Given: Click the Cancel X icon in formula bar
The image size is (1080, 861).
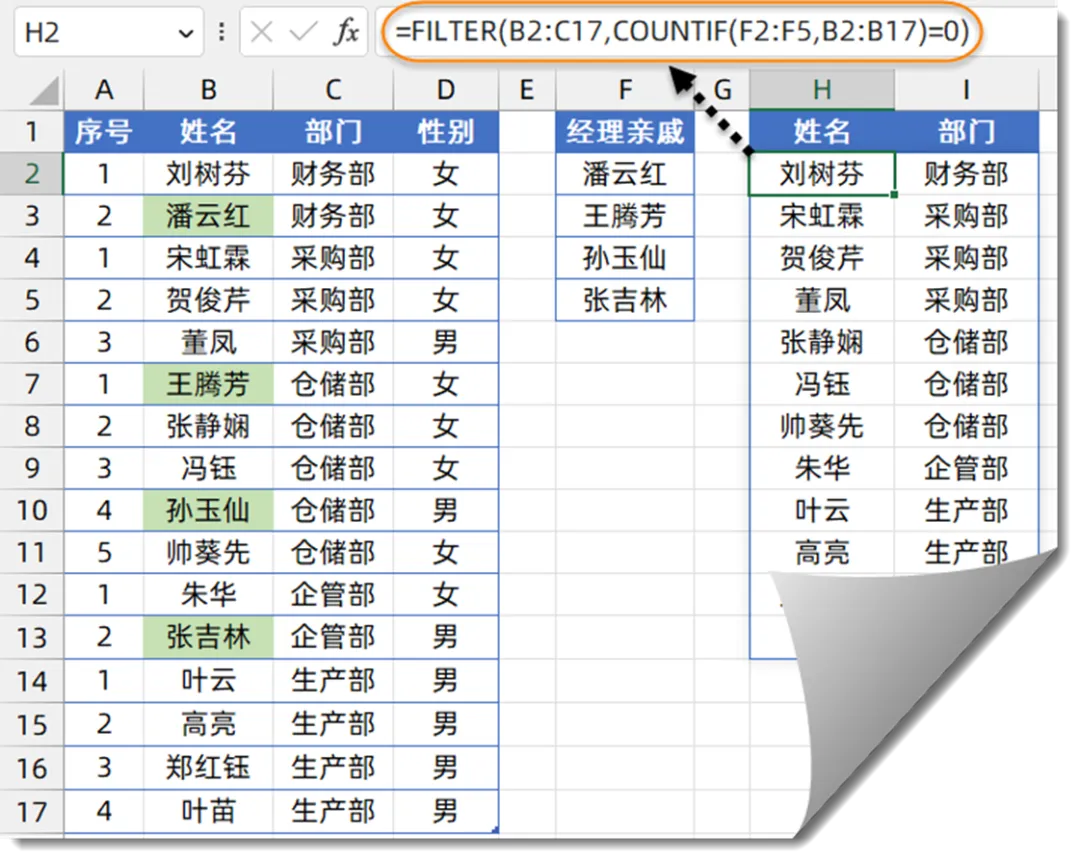Looking at the screenshot, I should (262, 33).
